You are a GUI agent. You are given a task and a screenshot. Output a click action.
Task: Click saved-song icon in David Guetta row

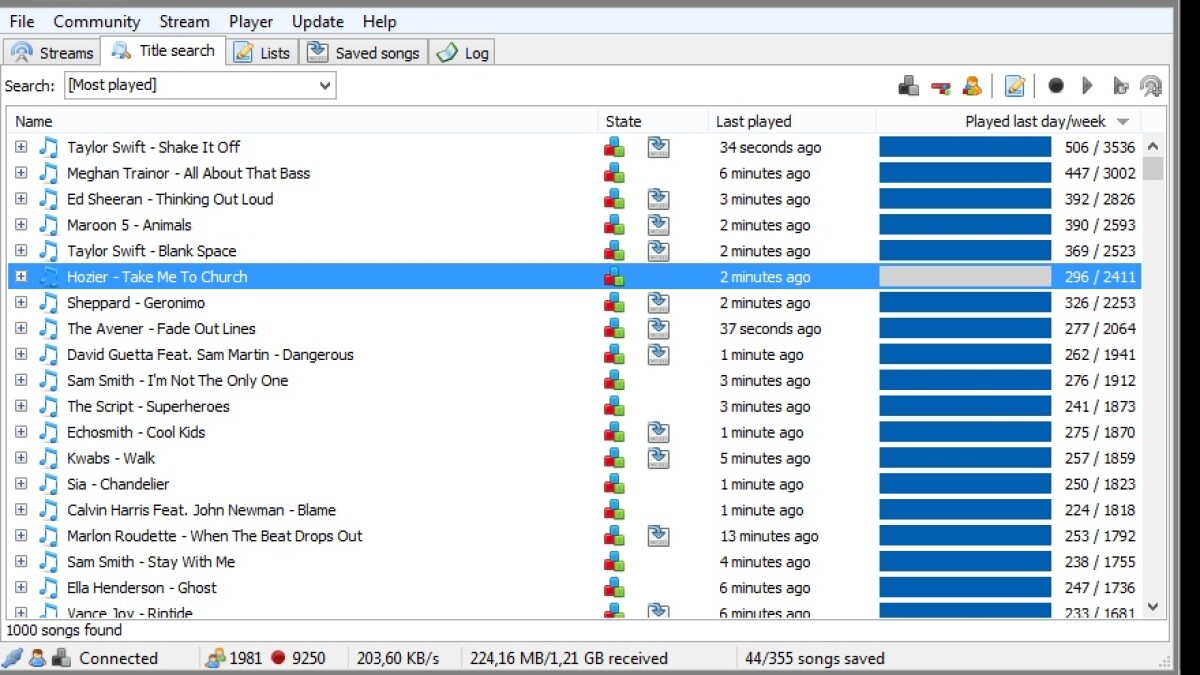658,355
